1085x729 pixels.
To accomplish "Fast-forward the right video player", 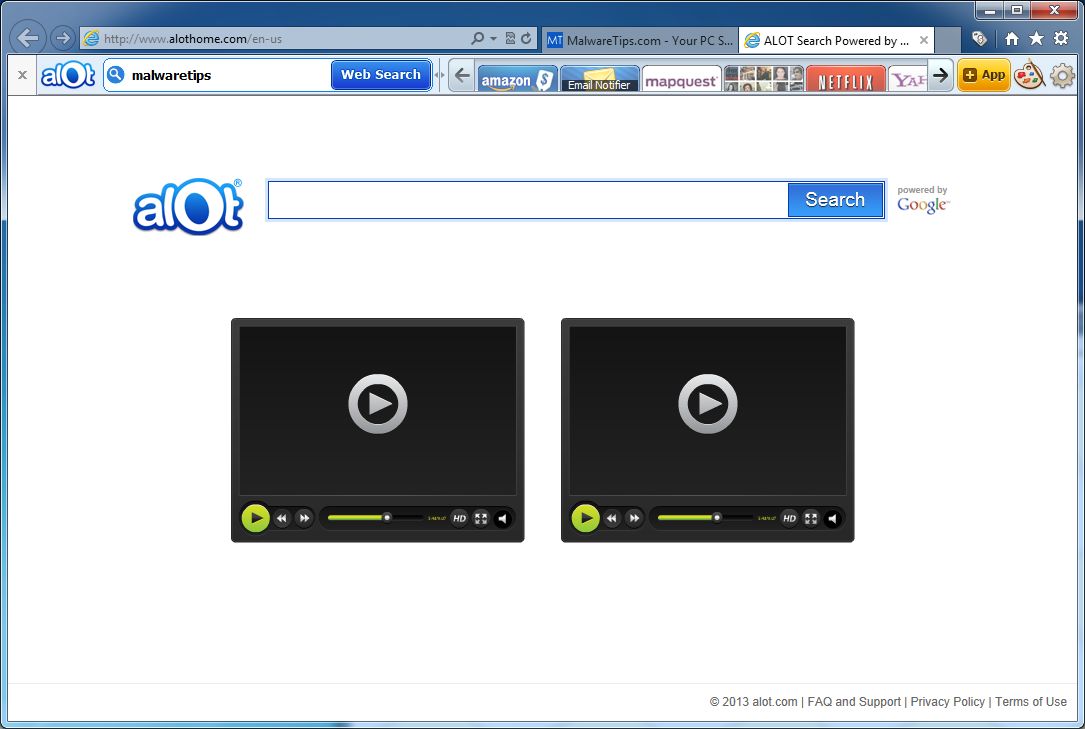I will 634,518.
